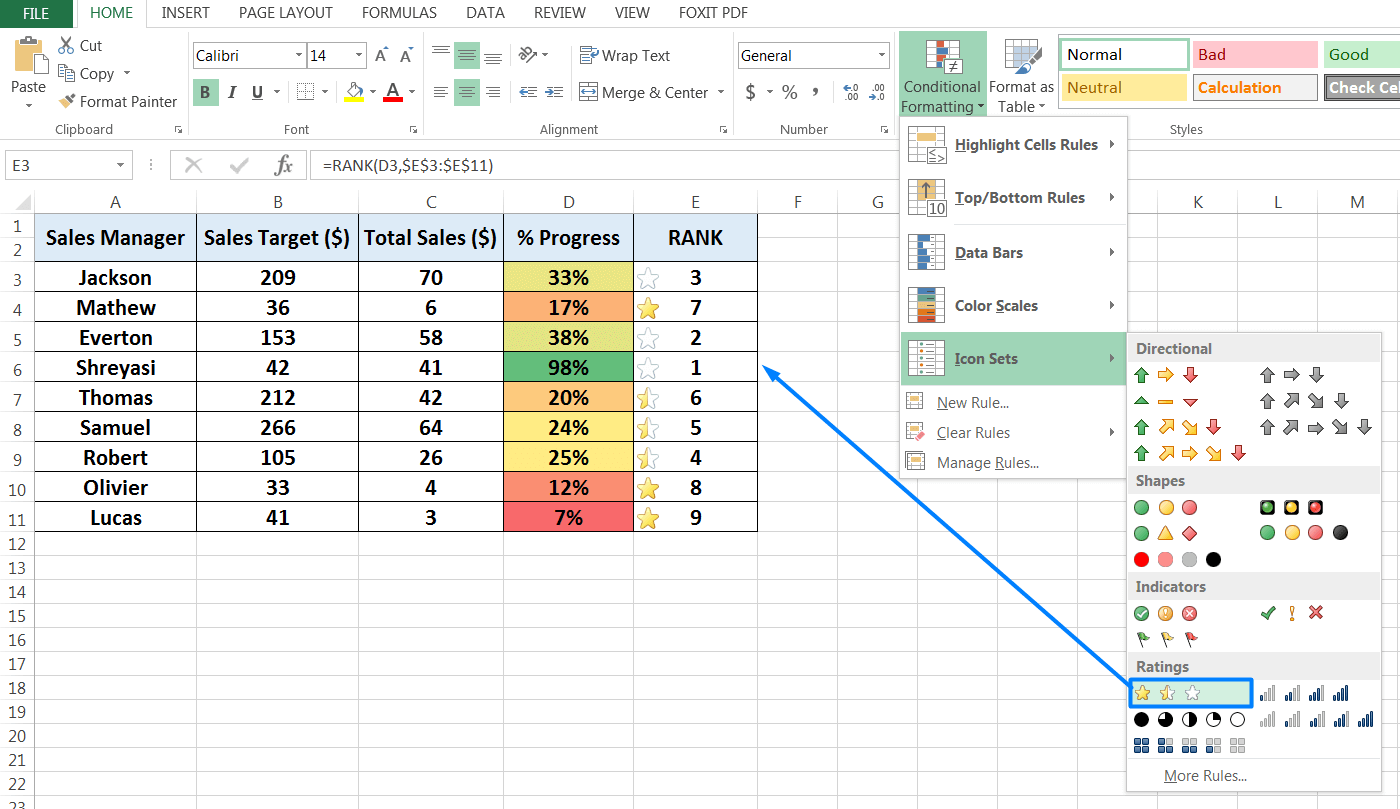
Task: Toggle Underline formatting
Action: point(257,93)
